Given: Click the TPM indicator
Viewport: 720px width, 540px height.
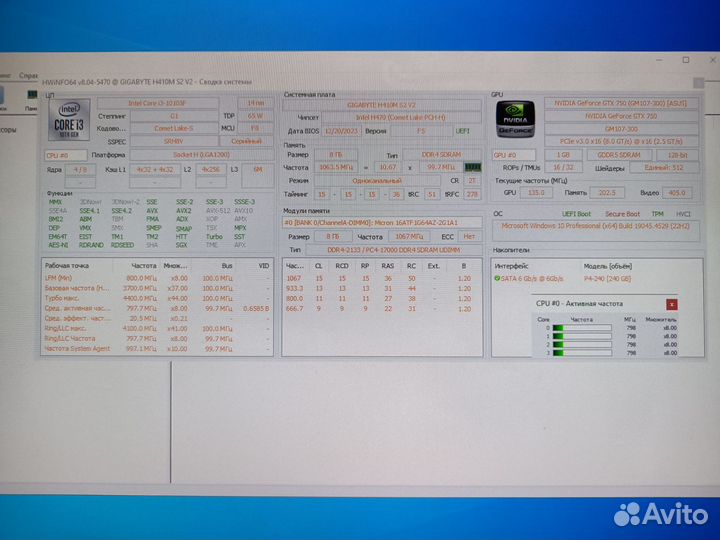Looking at the screenshot, I should pyautogui.click(x=658, y=214).
